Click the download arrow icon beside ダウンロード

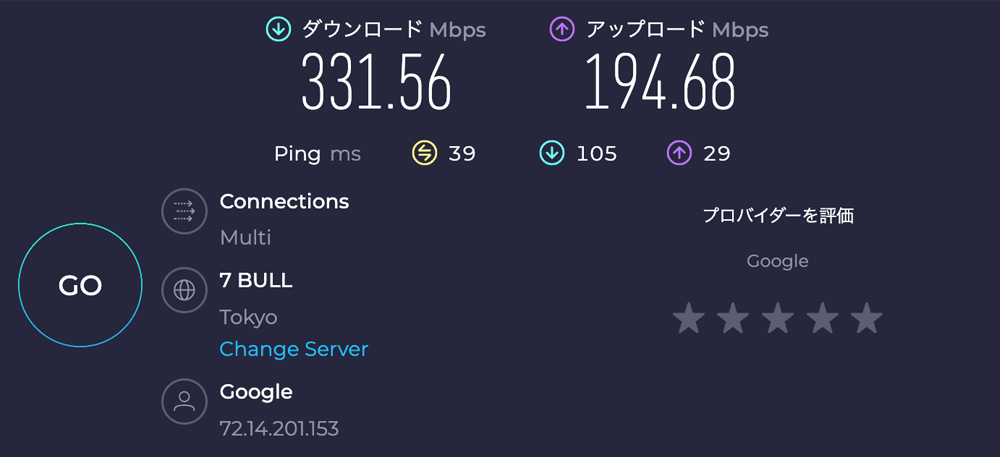(279, 30)
